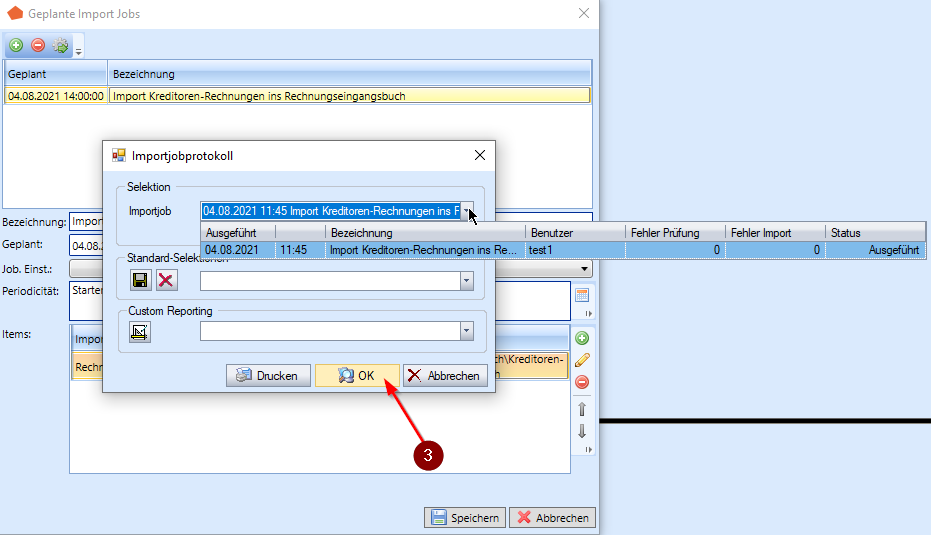Click the Status column header

875,233
